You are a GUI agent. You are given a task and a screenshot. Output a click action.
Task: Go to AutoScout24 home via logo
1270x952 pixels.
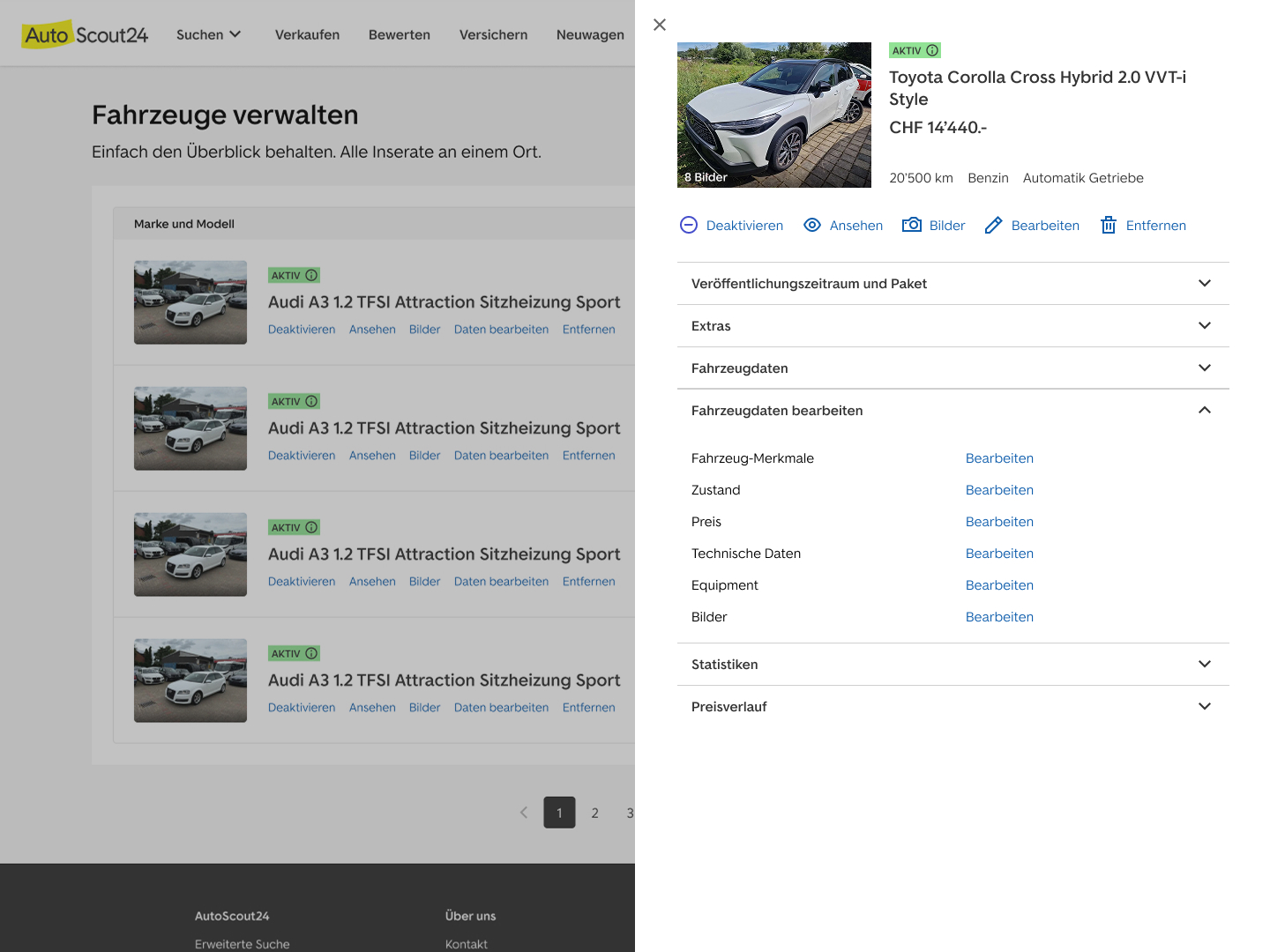(x=86, y=34)
